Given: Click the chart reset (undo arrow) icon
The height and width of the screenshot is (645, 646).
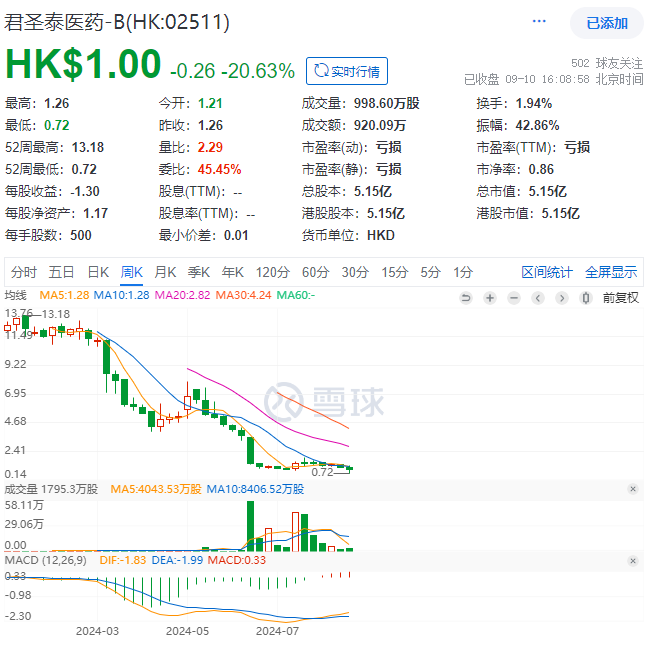Looking at the screenshot, I should point(465,297).
